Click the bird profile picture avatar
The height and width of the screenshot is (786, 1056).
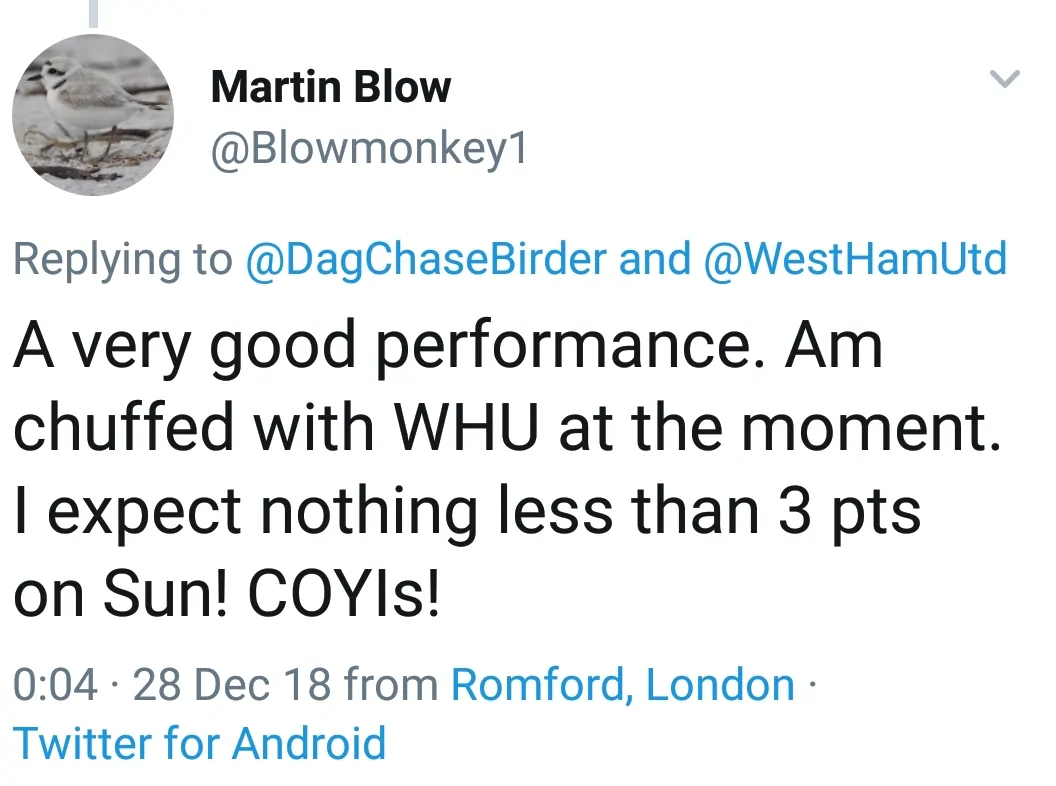[x=92, y=114]
